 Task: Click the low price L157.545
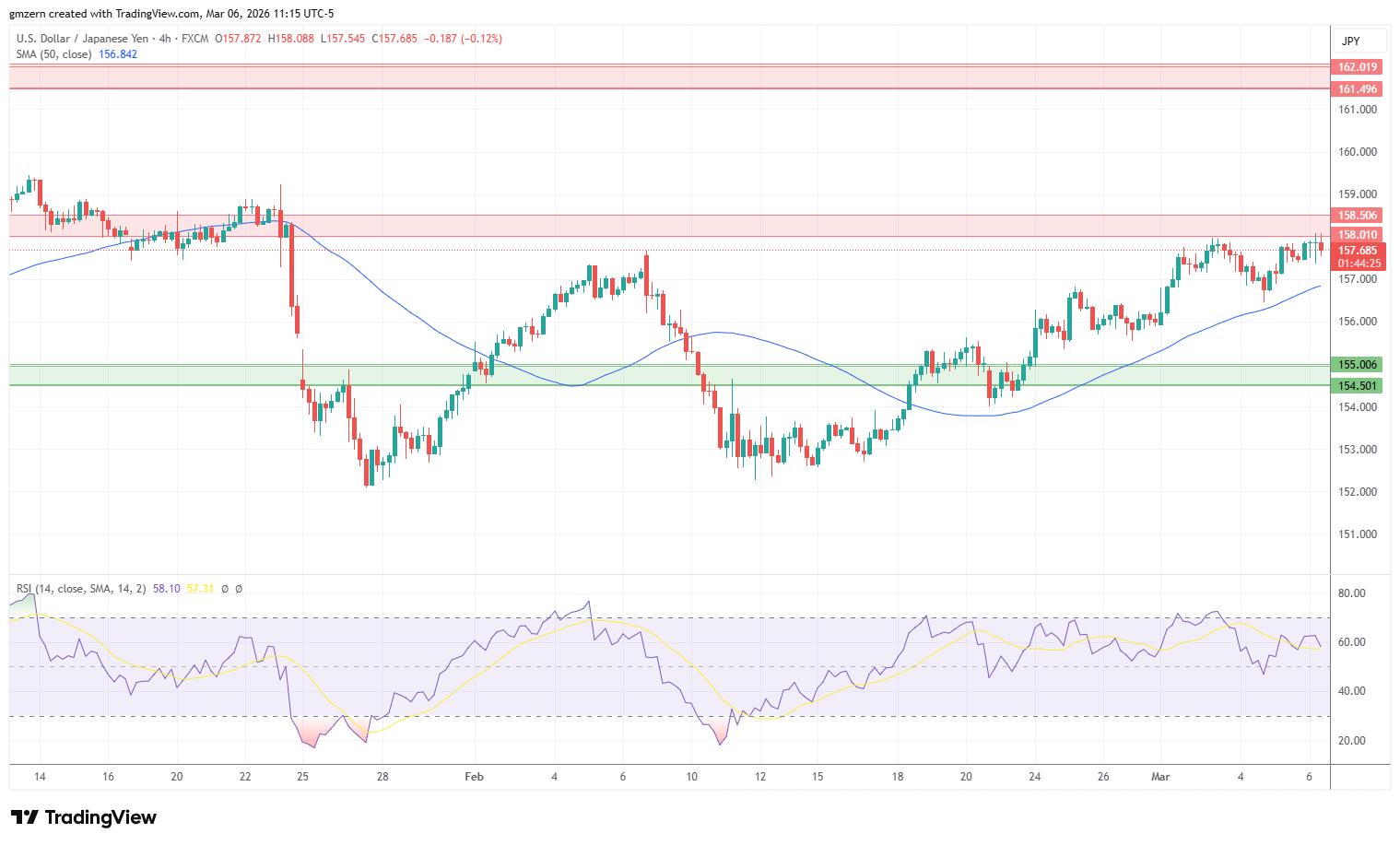pyautogui.click(x=343, y=39)
